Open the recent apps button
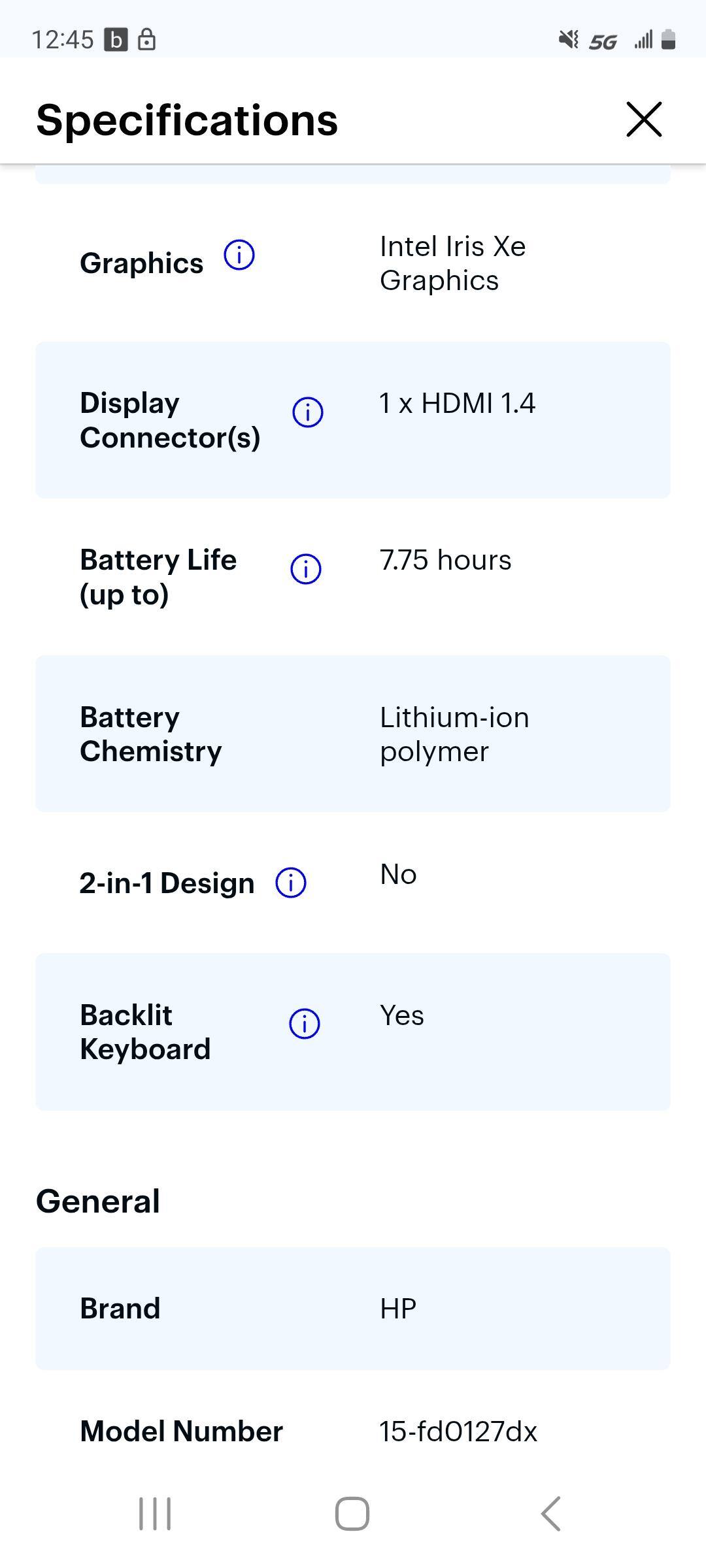This screenshot has width=706, height=1568. click(155, 1514)
